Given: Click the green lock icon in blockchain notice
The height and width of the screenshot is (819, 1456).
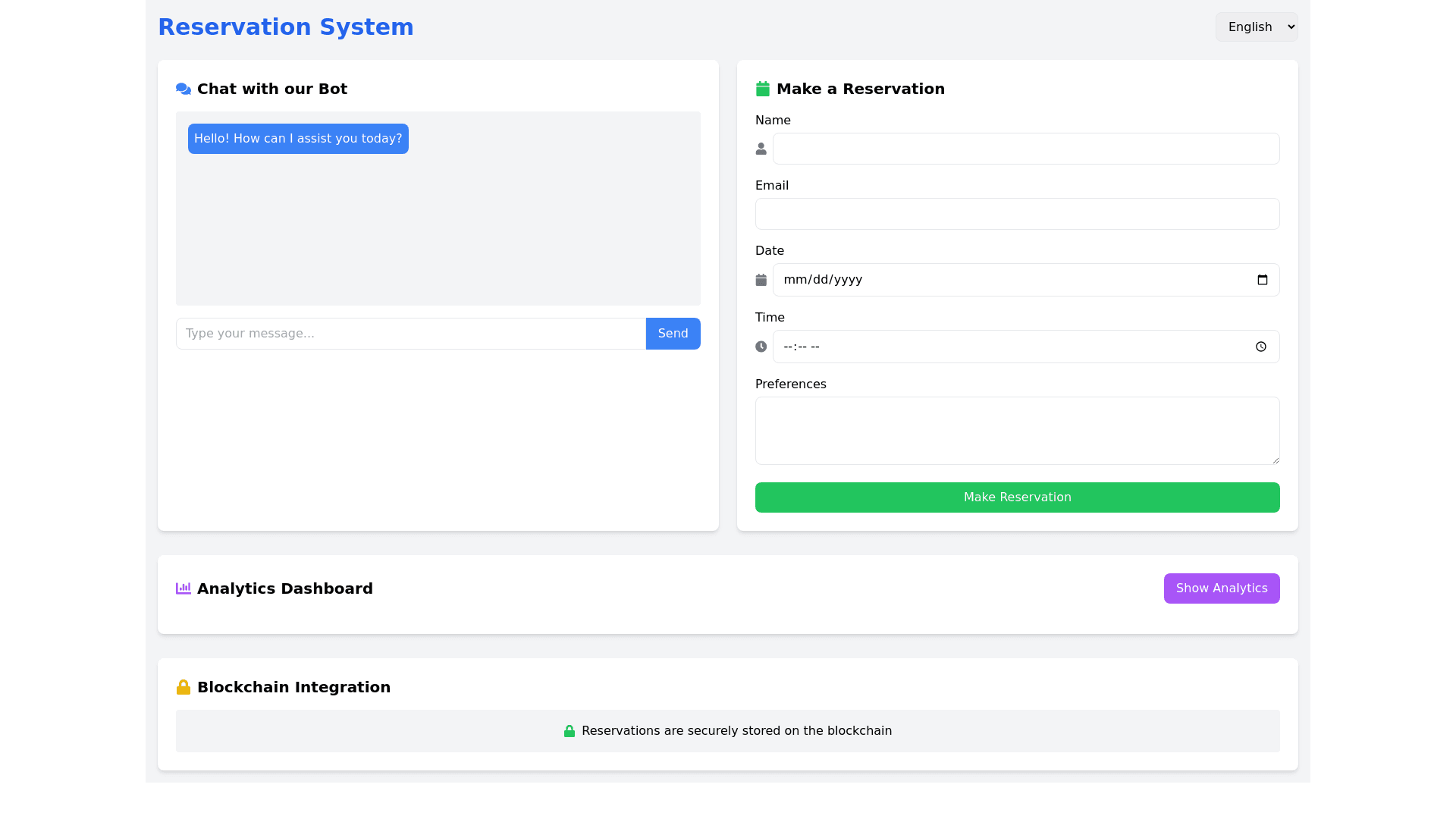Looking at the screenshot, I should tap(569, 731).
